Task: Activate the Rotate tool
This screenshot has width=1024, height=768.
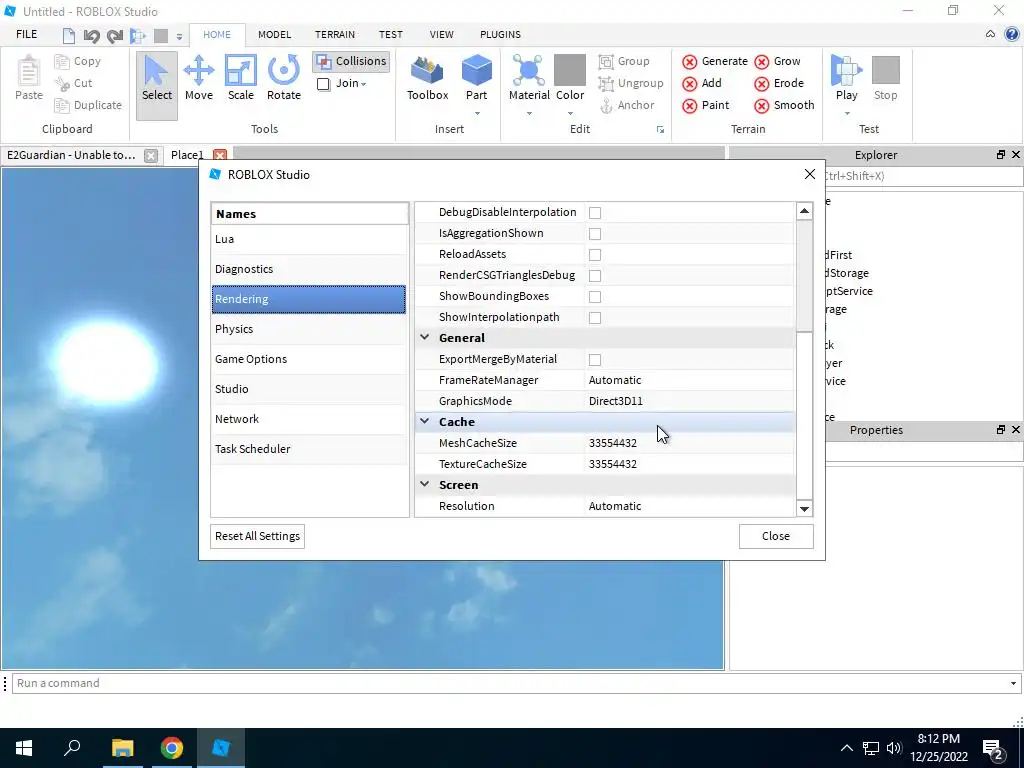Action: pyautogui.click(x=283, y=78)
